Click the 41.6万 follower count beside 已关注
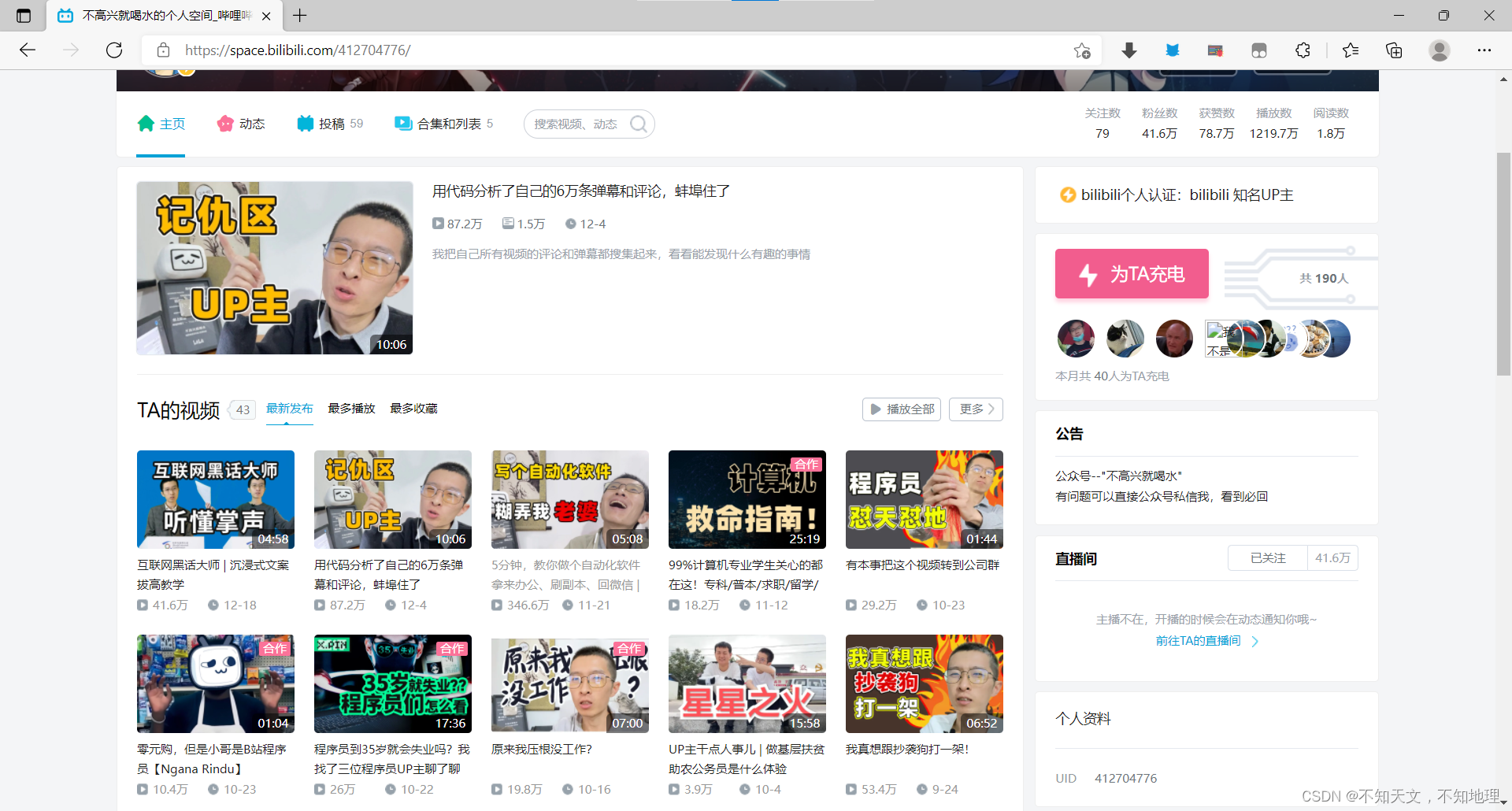The width and height of the screenshot is (1512, 811). (1332, 558)
